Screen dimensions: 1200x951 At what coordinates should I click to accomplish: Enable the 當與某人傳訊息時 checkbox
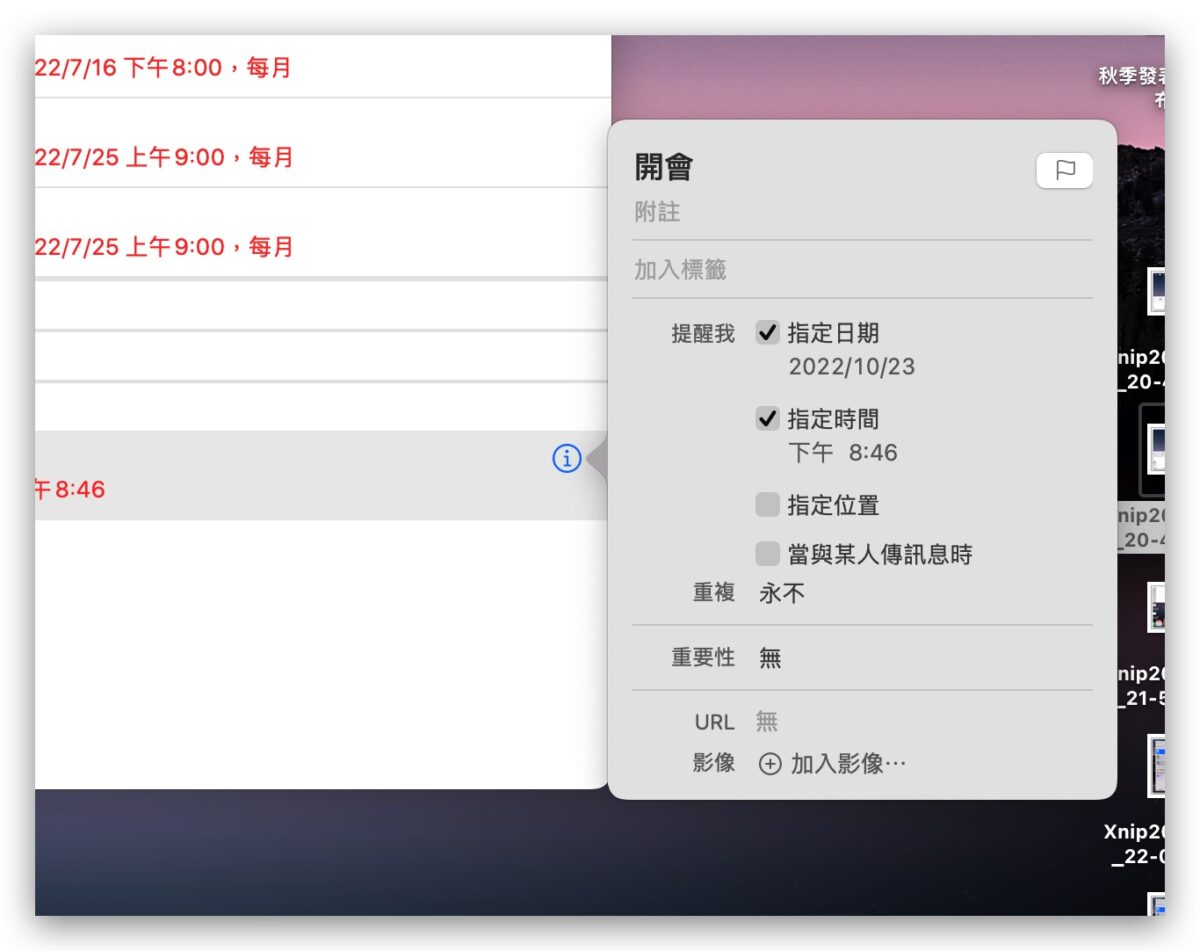767,553
